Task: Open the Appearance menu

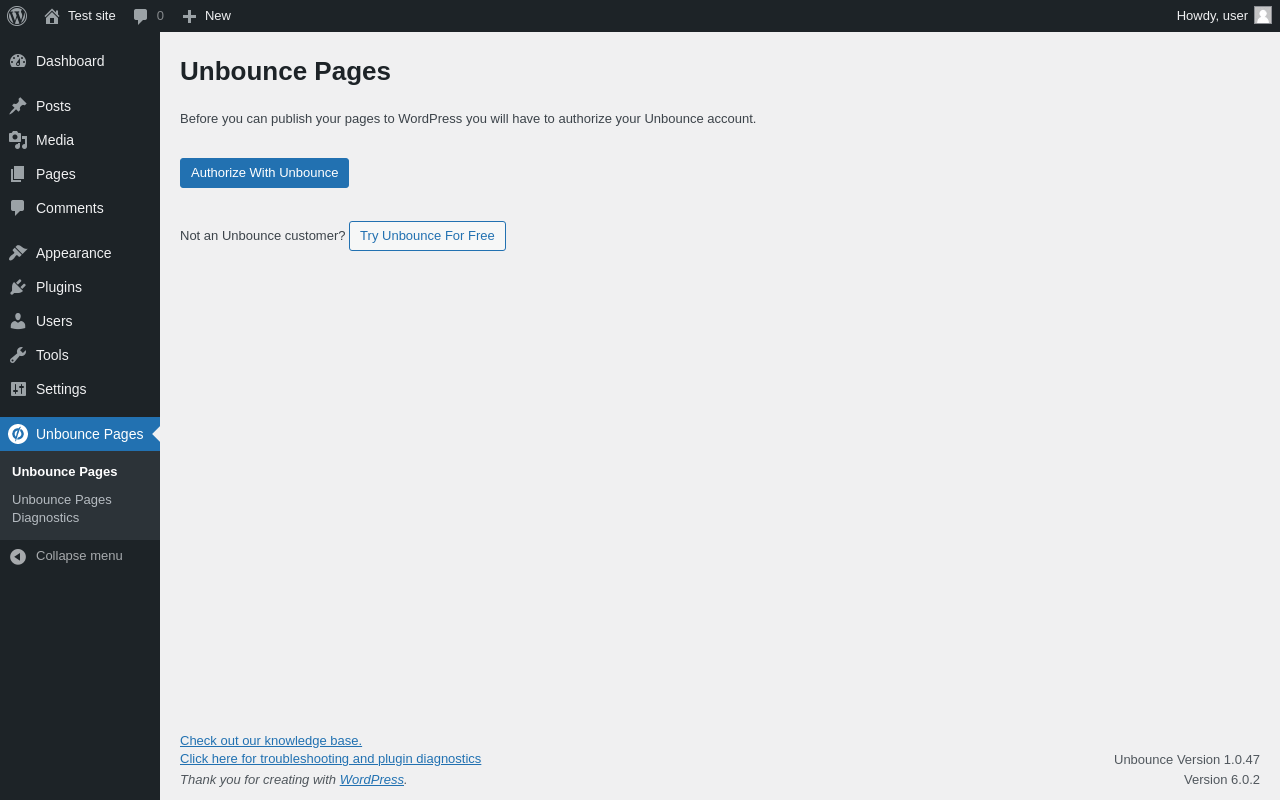Action: (73, 253)
